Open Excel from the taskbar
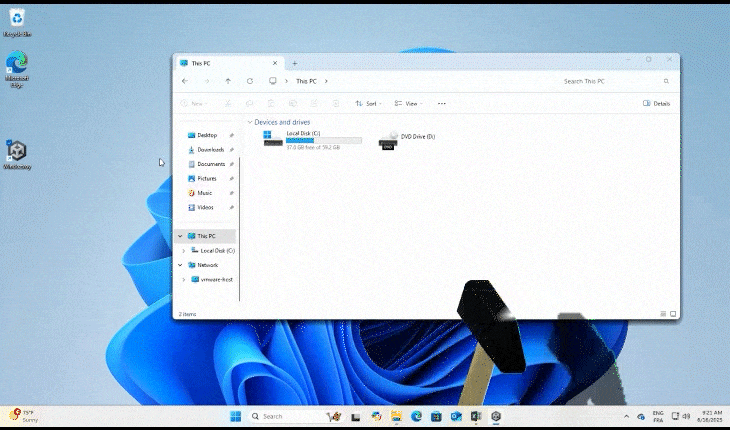 click(x=476, y=416)
